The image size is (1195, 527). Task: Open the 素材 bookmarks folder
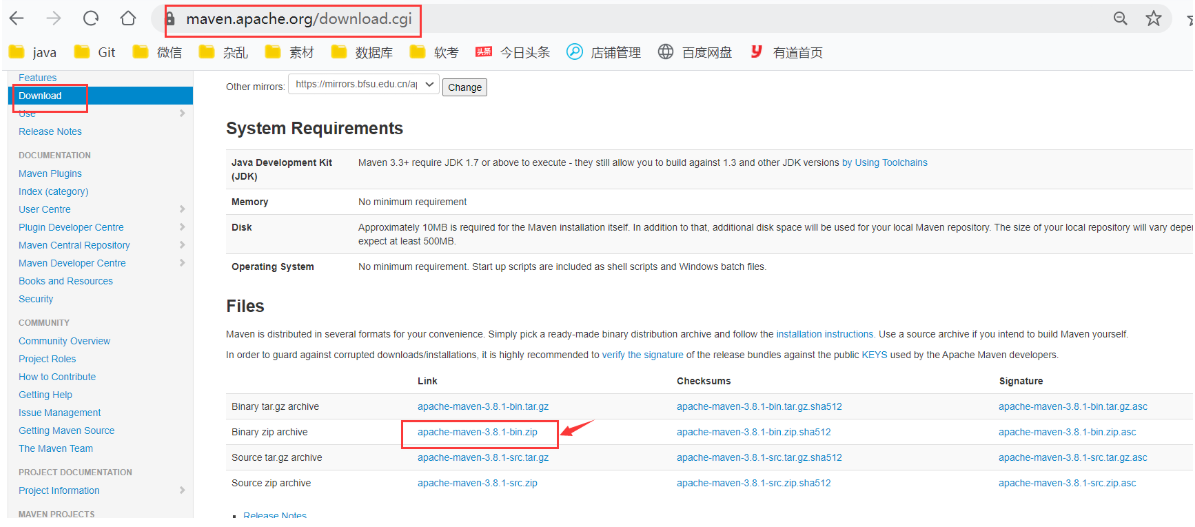click(290, 53)
